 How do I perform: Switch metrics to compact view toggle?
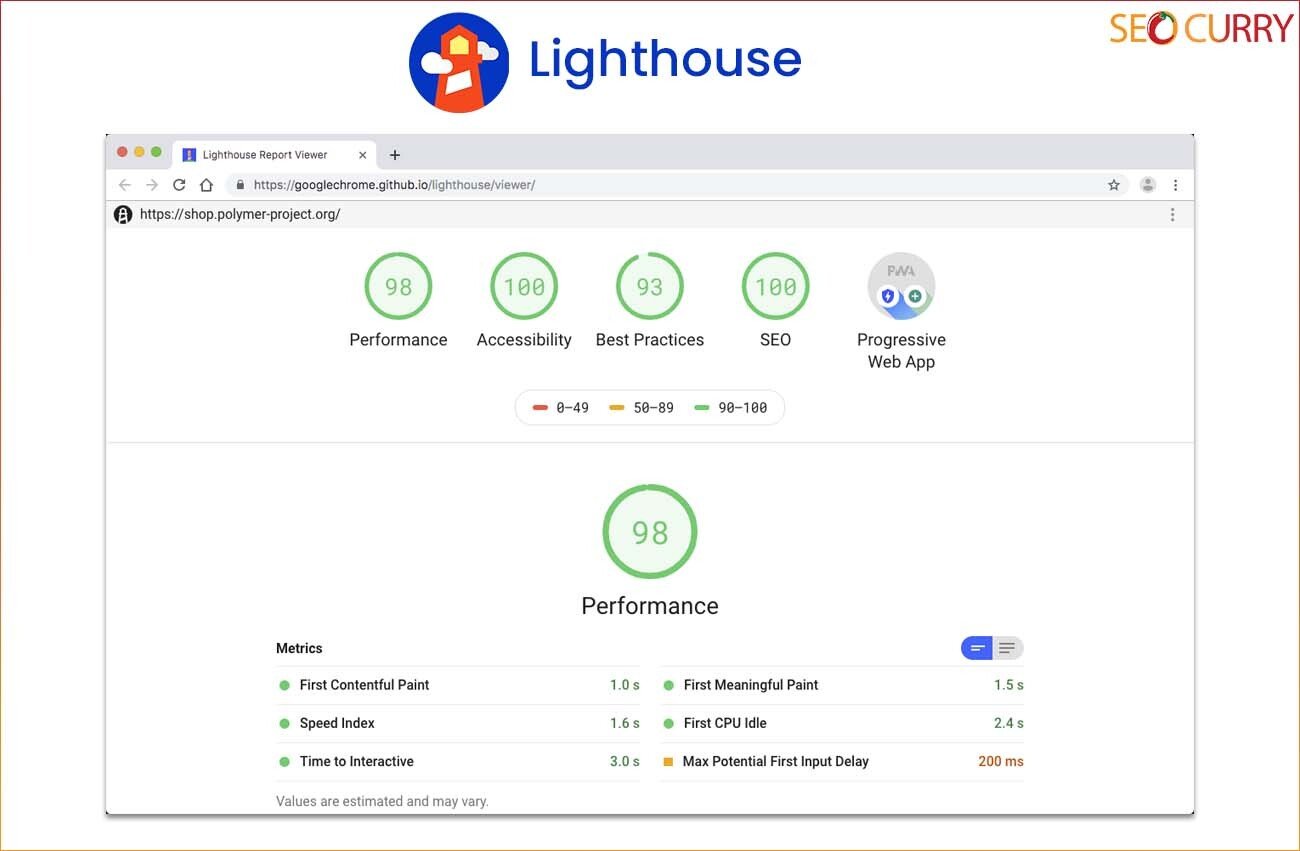tap(977, 648)
